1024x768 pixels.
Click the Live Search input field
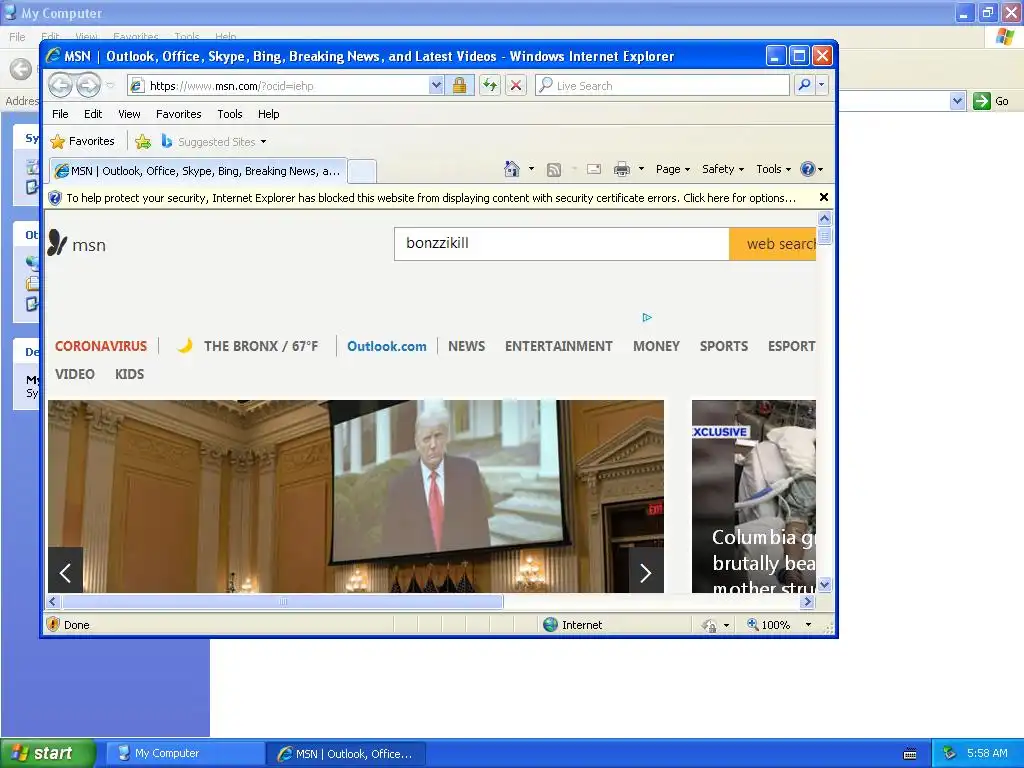662,86
